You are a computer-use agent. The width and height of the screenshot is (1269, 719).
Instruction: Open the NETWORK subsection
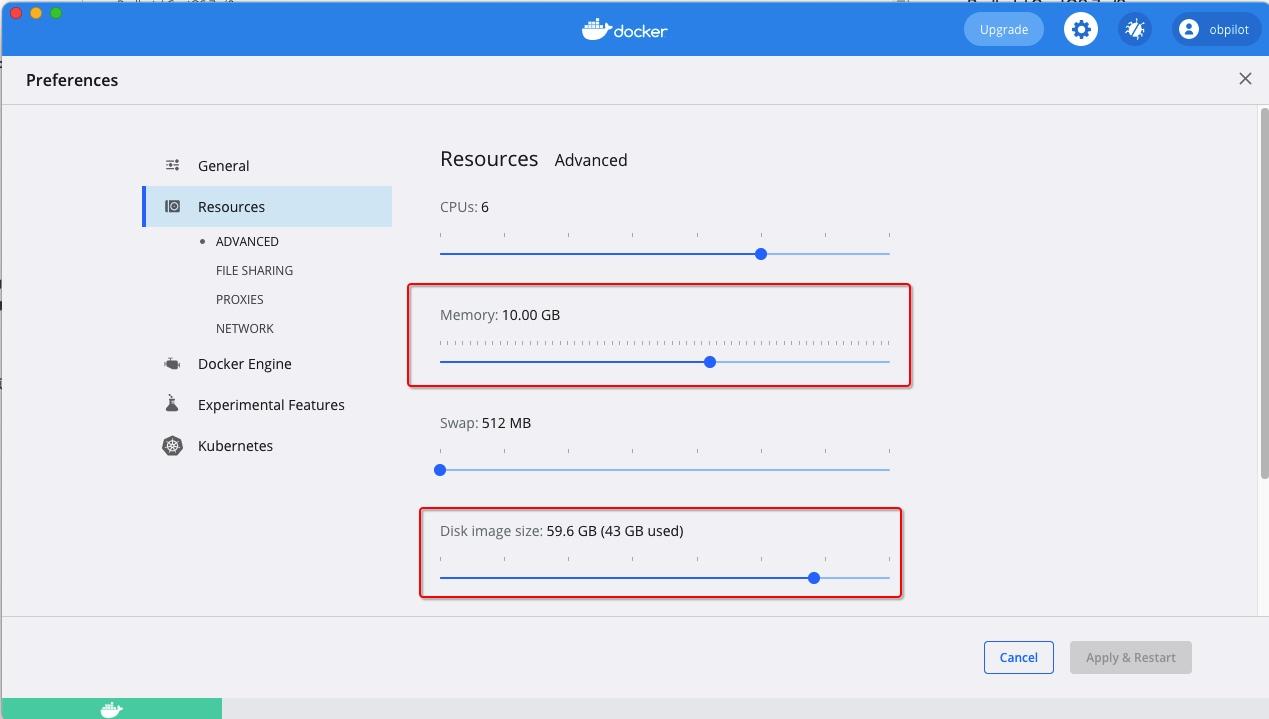[x=245, y=328]
